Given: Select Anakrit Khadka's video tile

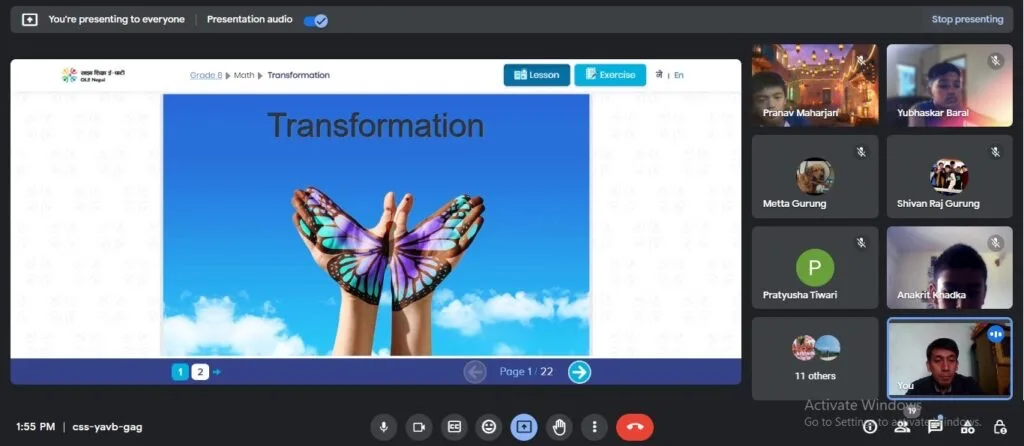Looking at the screenshot, I should (950, 268).
